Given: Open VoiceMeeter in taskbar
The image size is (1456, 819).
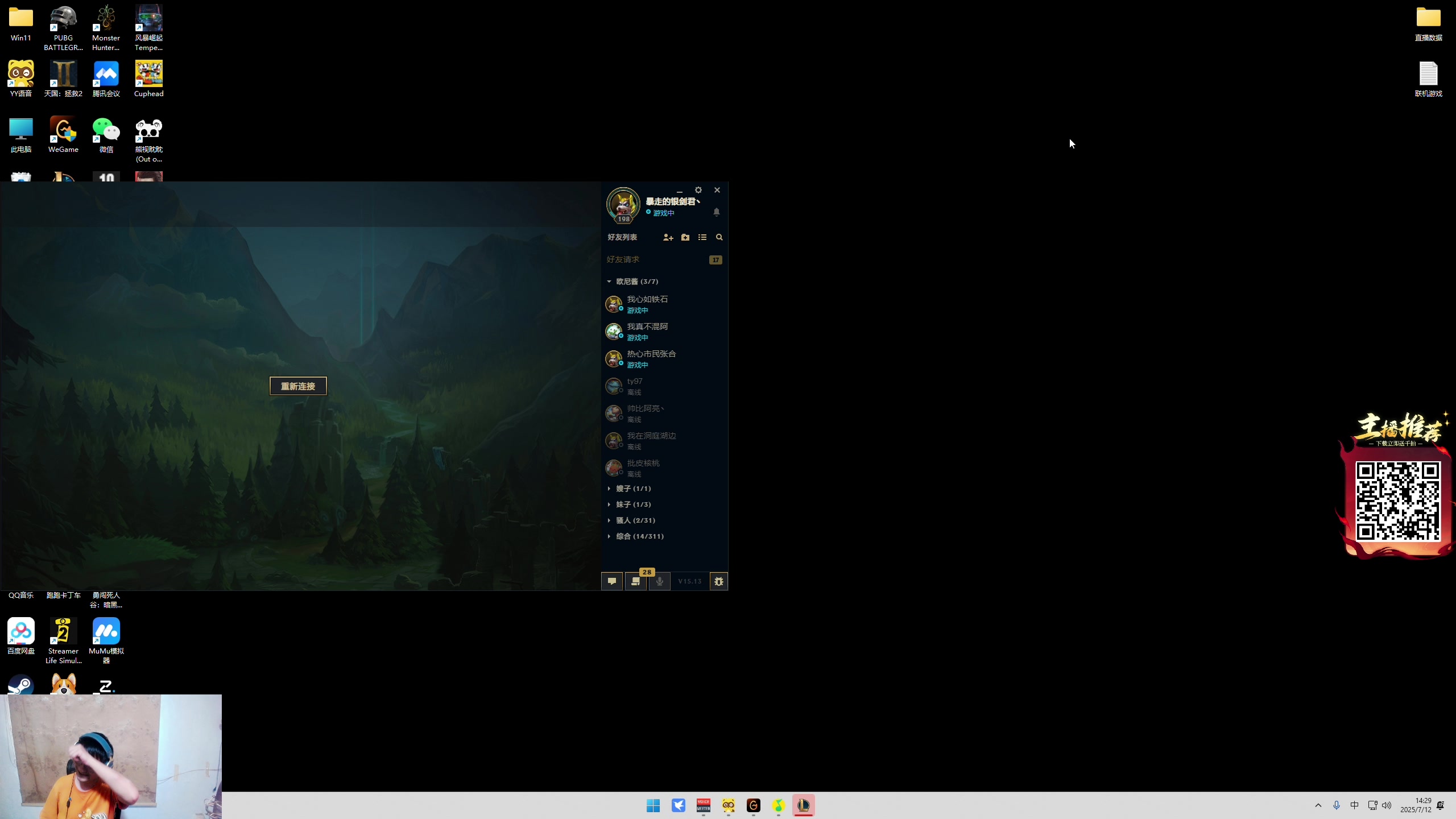Looking at the screenshot, I should coord(704,805).
